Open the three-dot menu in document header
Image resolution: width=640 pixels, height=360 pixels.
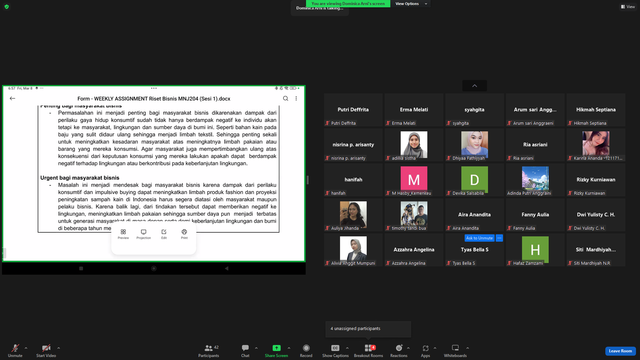pyautogui.click(x=296, y=98)
